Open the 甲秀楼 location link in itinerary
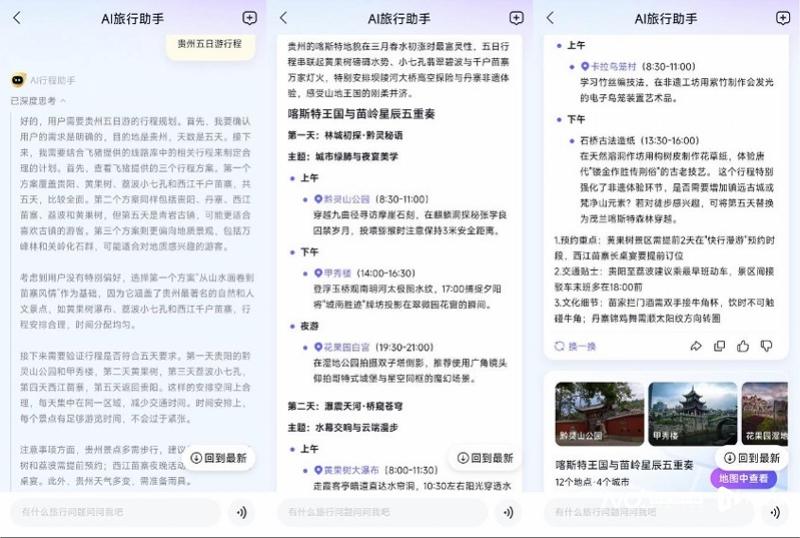Viewport: 800px width, 538px height. coord(333,273)
